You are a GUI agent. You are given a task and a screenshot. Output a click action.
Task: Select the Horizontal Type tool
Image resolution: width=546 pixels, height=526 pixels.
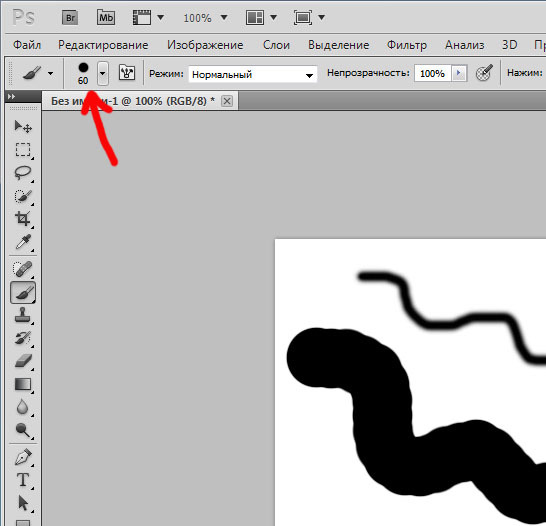(23, 480)
